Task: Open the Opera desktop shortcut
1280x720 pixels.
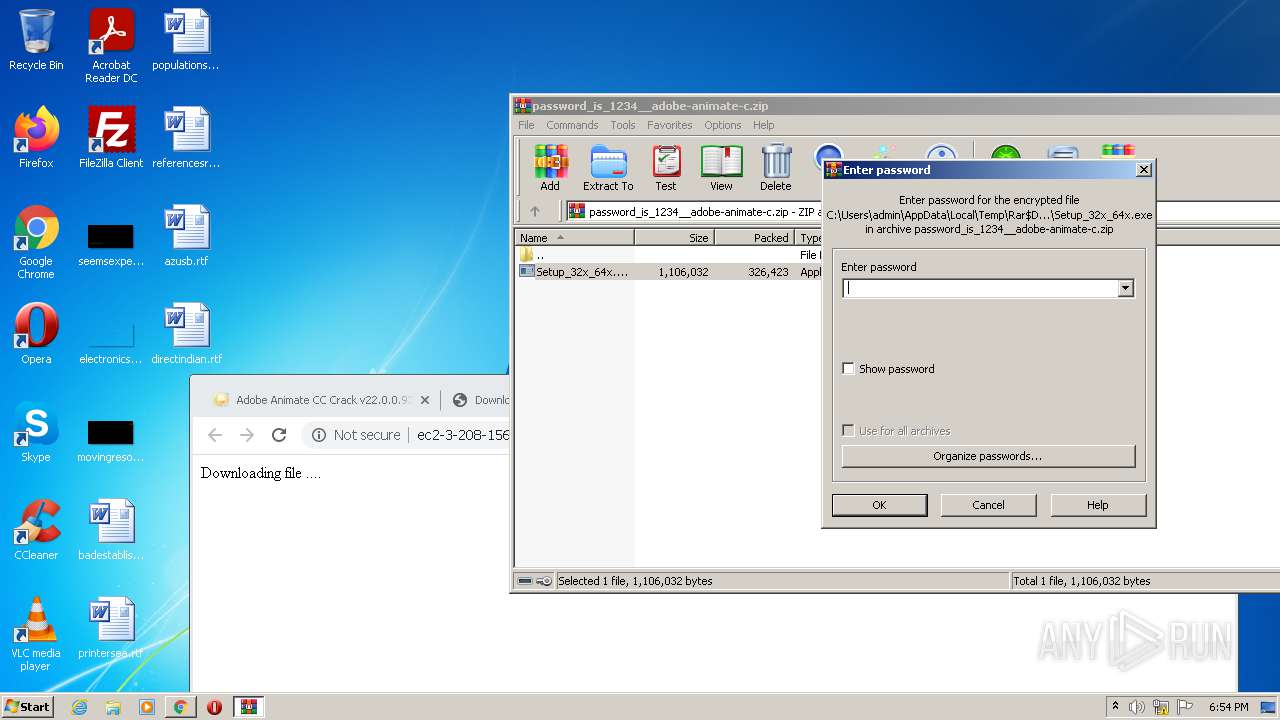Action: (36, 334)
